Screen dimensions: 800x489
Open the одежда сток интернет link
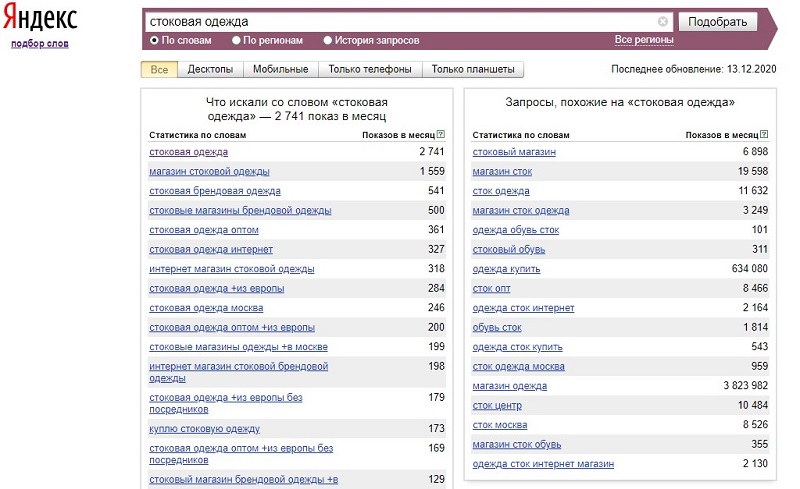pyautogui.click(x=523, y=308)
